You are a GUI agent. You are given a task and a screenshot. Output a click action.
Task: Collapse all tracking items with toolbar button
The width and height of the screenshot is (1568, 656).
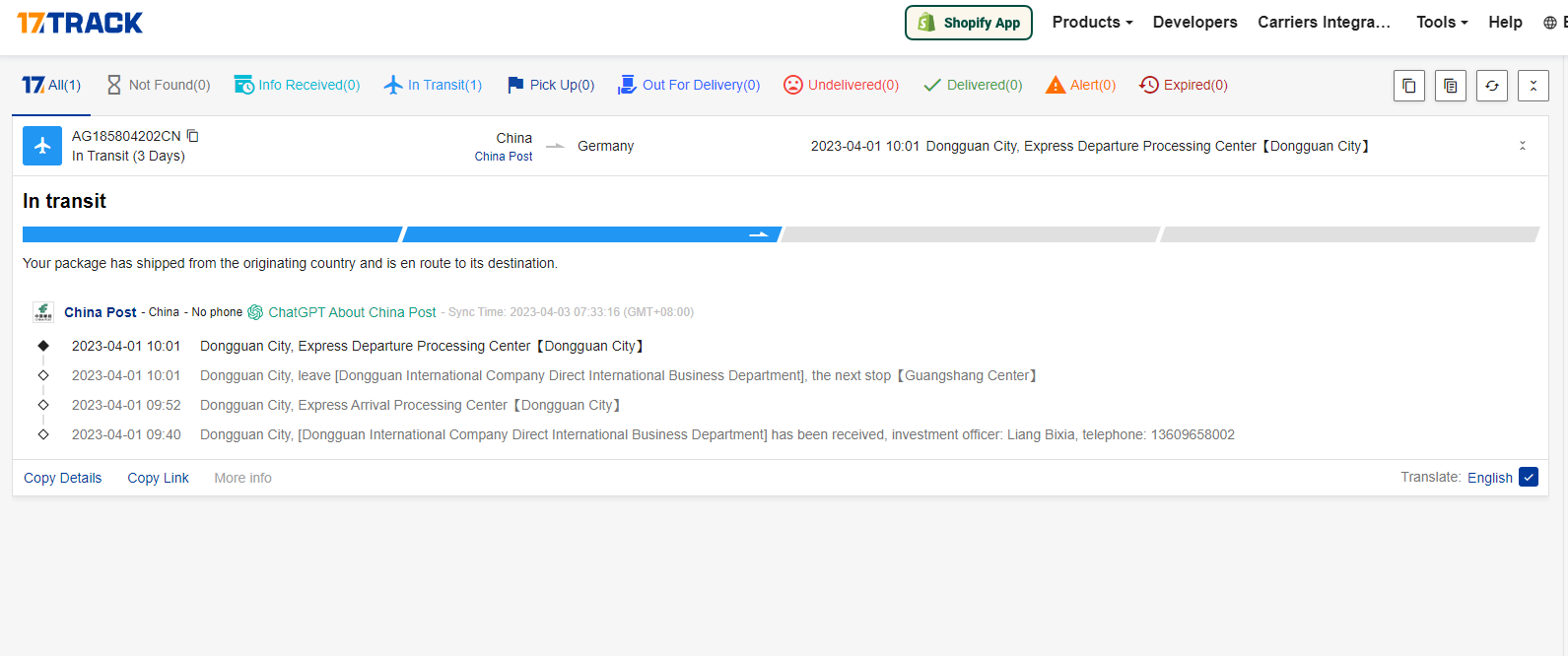pos(1534,86)
